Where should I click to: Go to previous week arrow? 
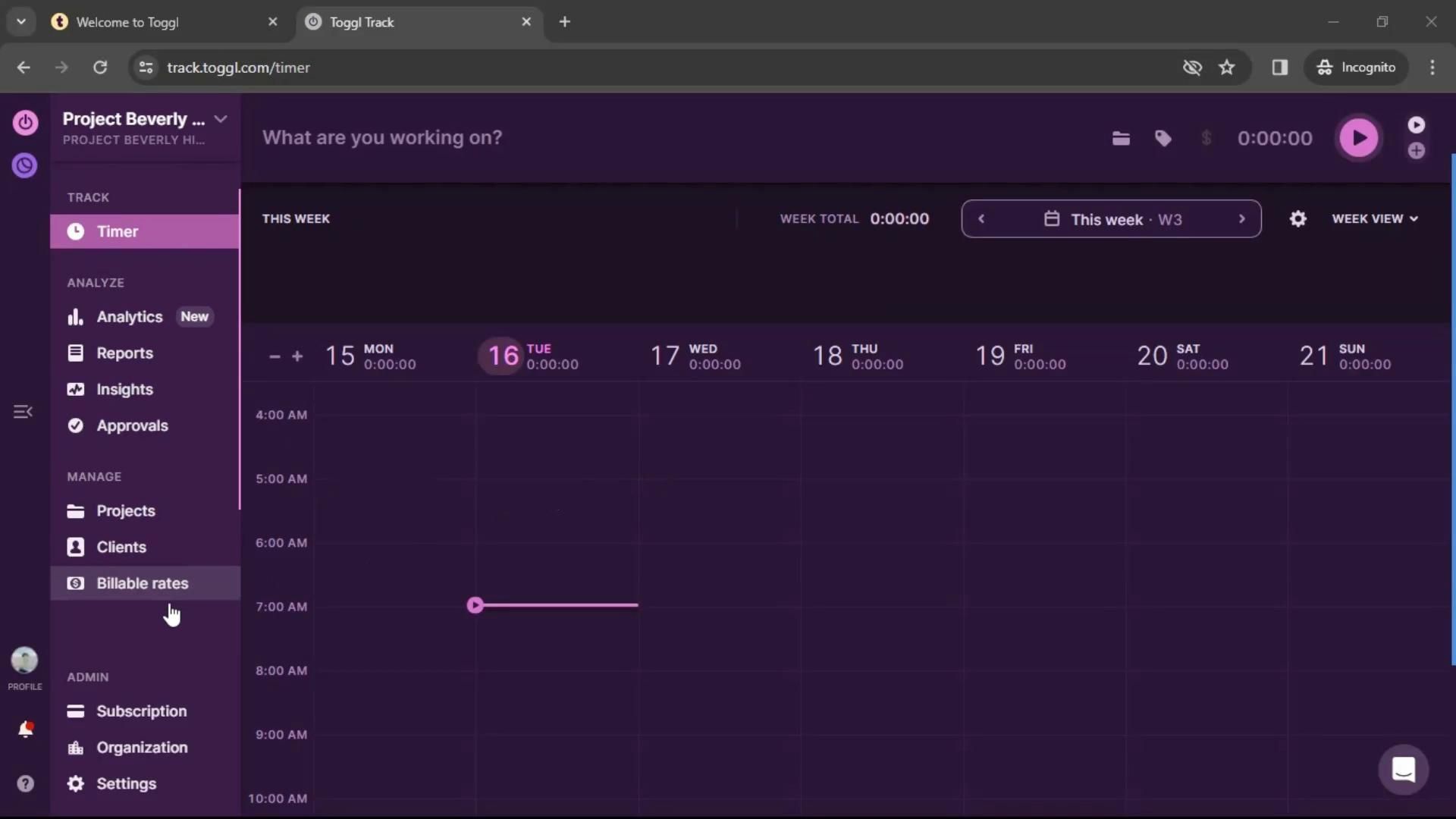click(981, 219)
